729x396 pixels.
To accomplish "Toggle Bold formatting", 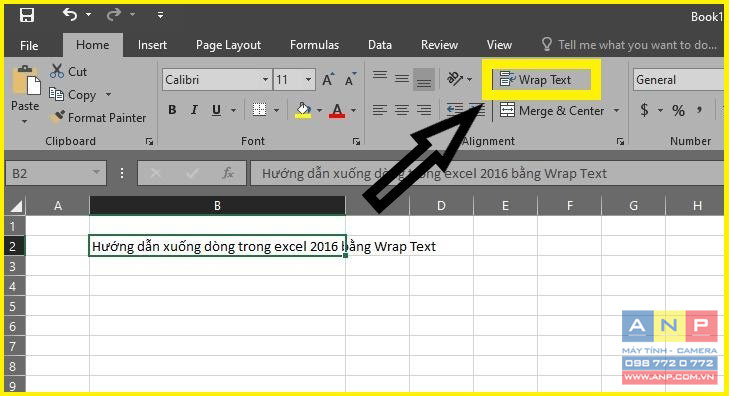I will 172,110.
